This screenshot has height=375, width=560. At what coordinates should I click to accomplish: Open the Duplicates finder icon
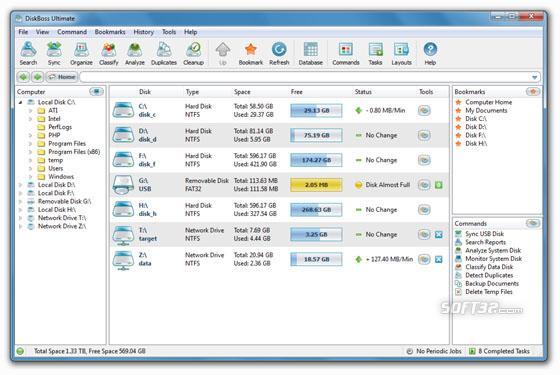pos(164,53)
